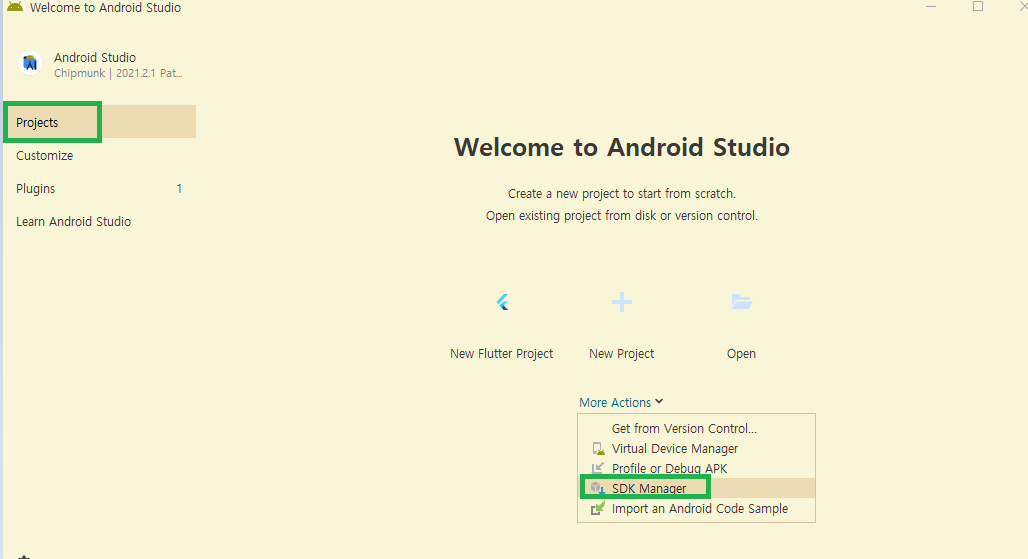Click the Welcome to Android Studio heading
Viewport: 1028px width, 559px height.
622,147
